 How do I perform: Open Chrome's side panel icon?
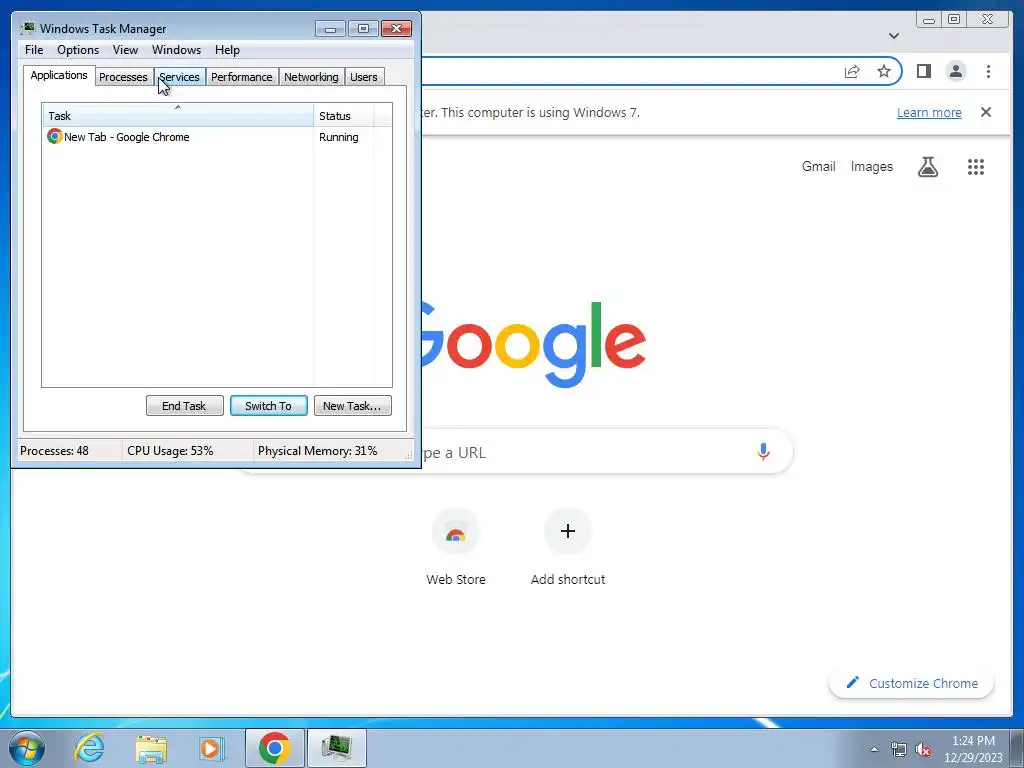coord(923,71)
